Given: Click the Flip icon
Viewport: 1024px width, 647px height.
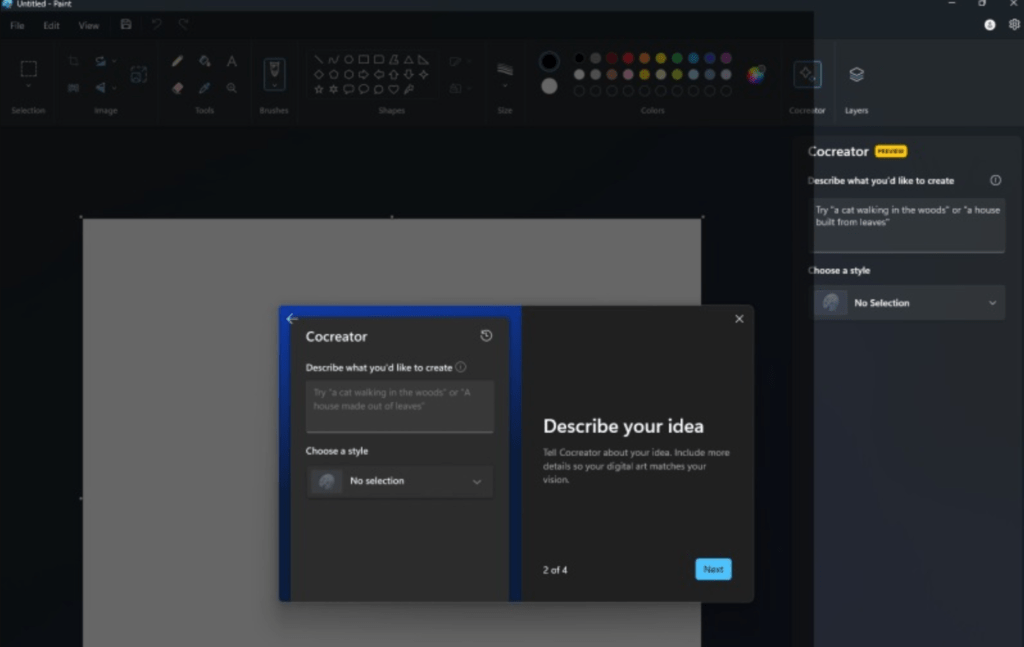Looking at the screenshot, I should pyautogui.click(x=100, y=87).
